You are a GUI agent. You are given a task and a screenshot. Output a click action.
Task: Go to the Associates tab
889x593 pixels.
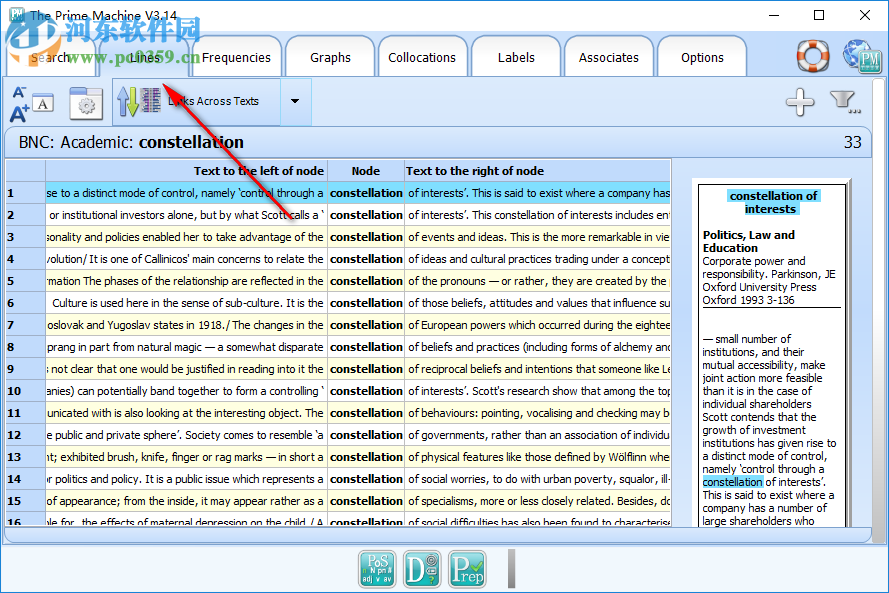tap(608, 57)
